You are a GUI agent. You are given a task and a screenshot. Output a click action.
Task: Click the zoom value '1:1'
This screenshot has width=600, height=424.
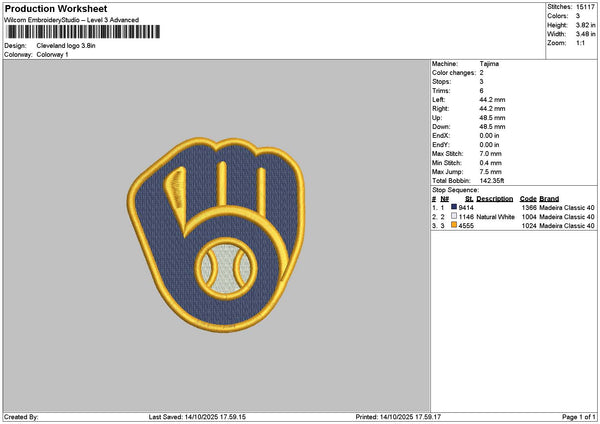click(580, 43)
